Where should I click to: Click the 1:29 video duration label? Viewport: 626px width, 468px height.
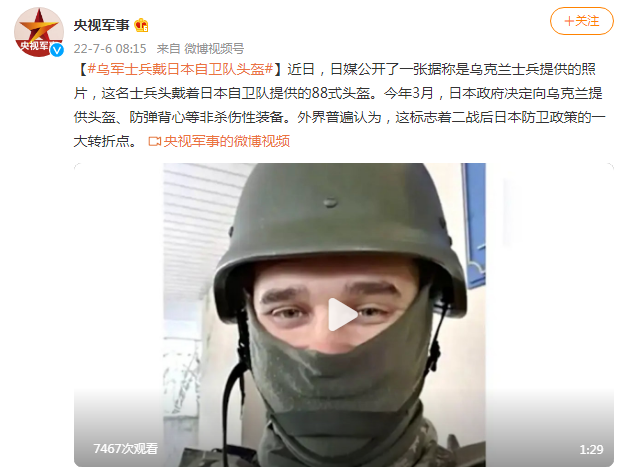[591, 450]
